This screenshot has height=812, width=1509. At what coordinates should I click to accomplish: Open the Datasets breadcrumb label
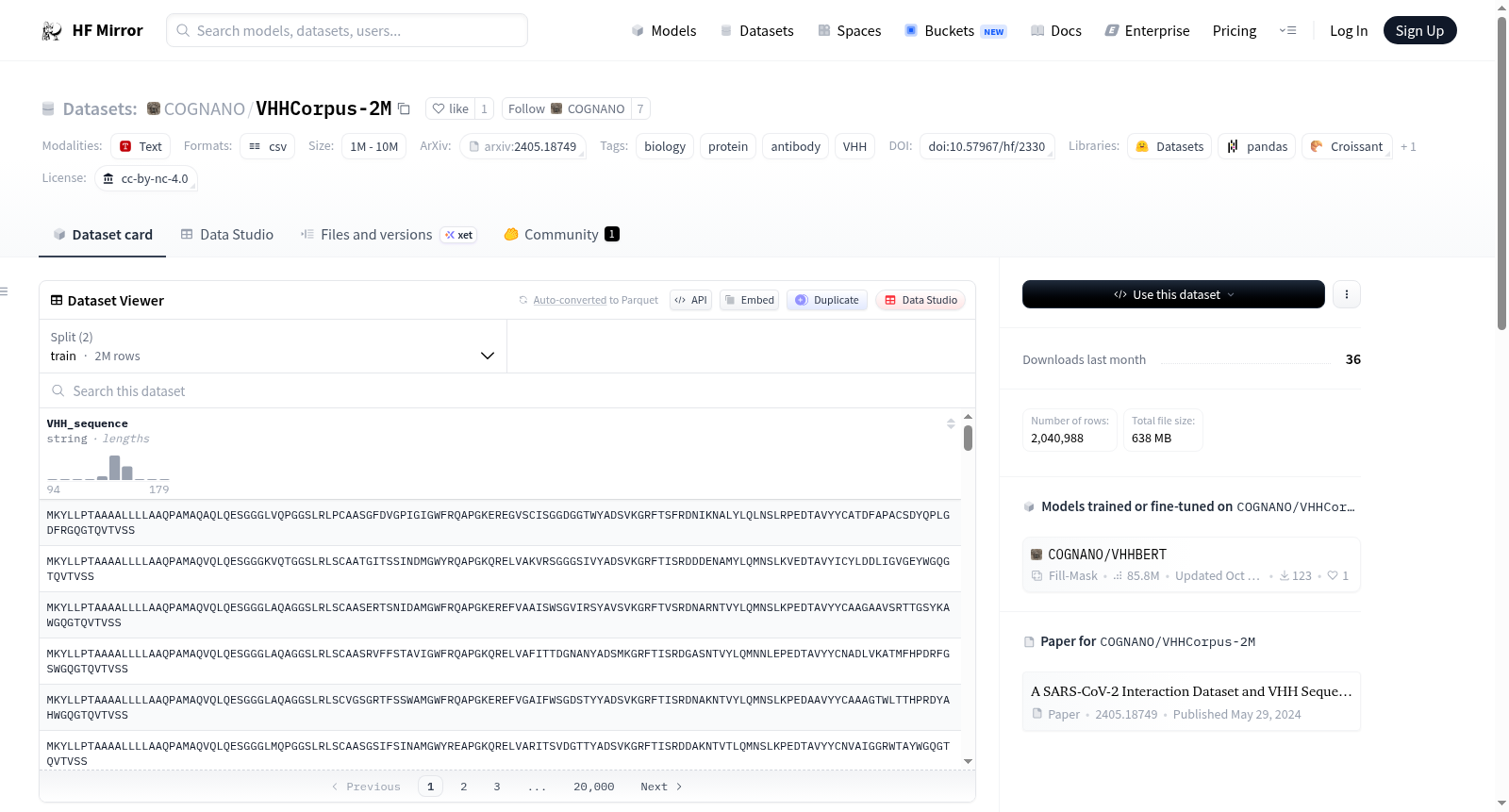(x=100, y=108)
